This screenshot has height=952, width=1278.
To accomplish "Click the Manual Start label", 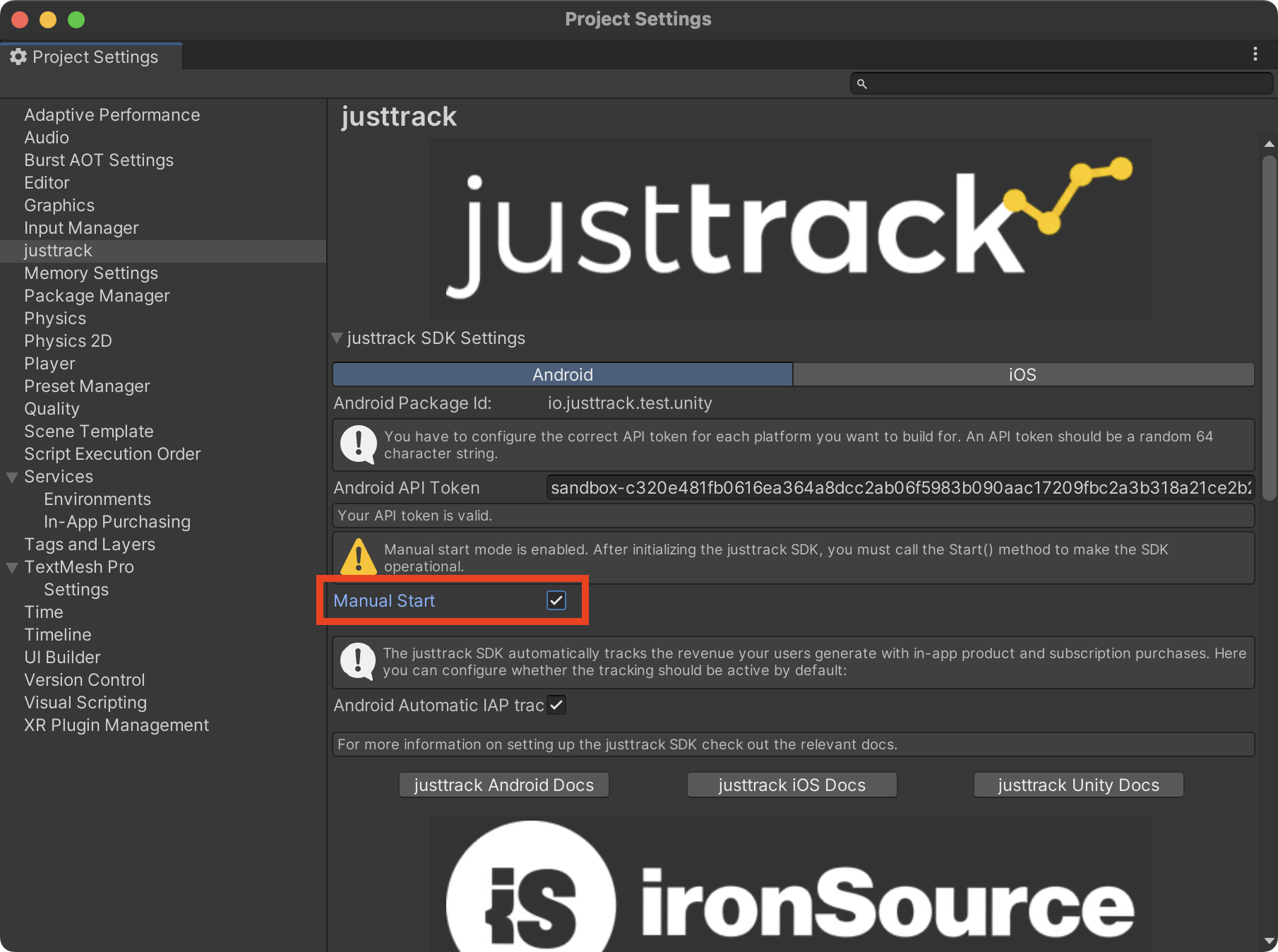I will [x=384, y=600].
